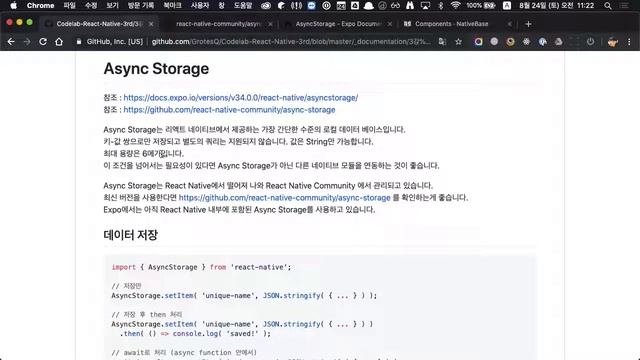Switch to AsyncStorage - Expo Documentation tab

338,24
